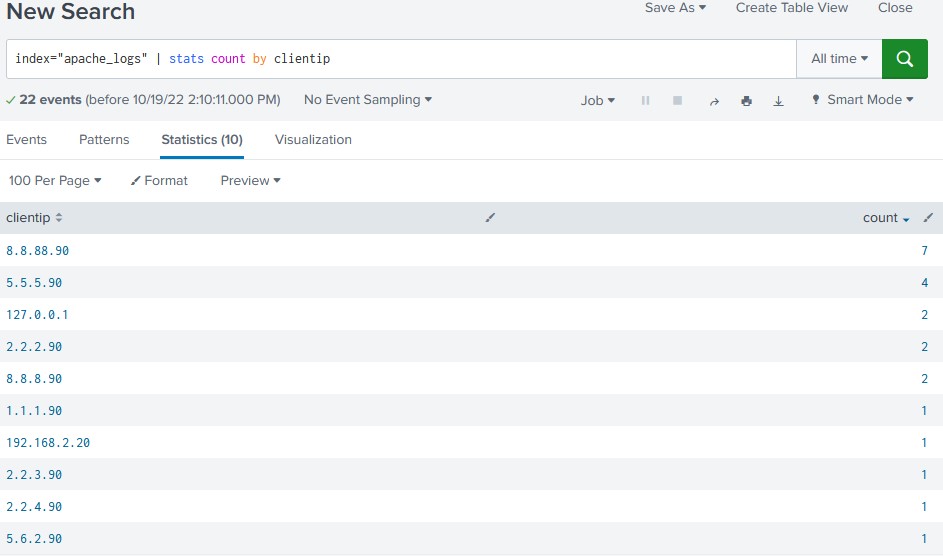Image resolution: width=943 pixels, height=556 pixels.
Task: Pause the running search job
Action: click(x=646, y=101)
